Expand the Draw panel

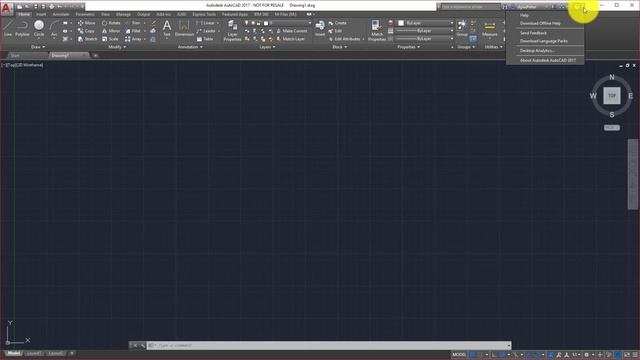[x=38, y=47]
